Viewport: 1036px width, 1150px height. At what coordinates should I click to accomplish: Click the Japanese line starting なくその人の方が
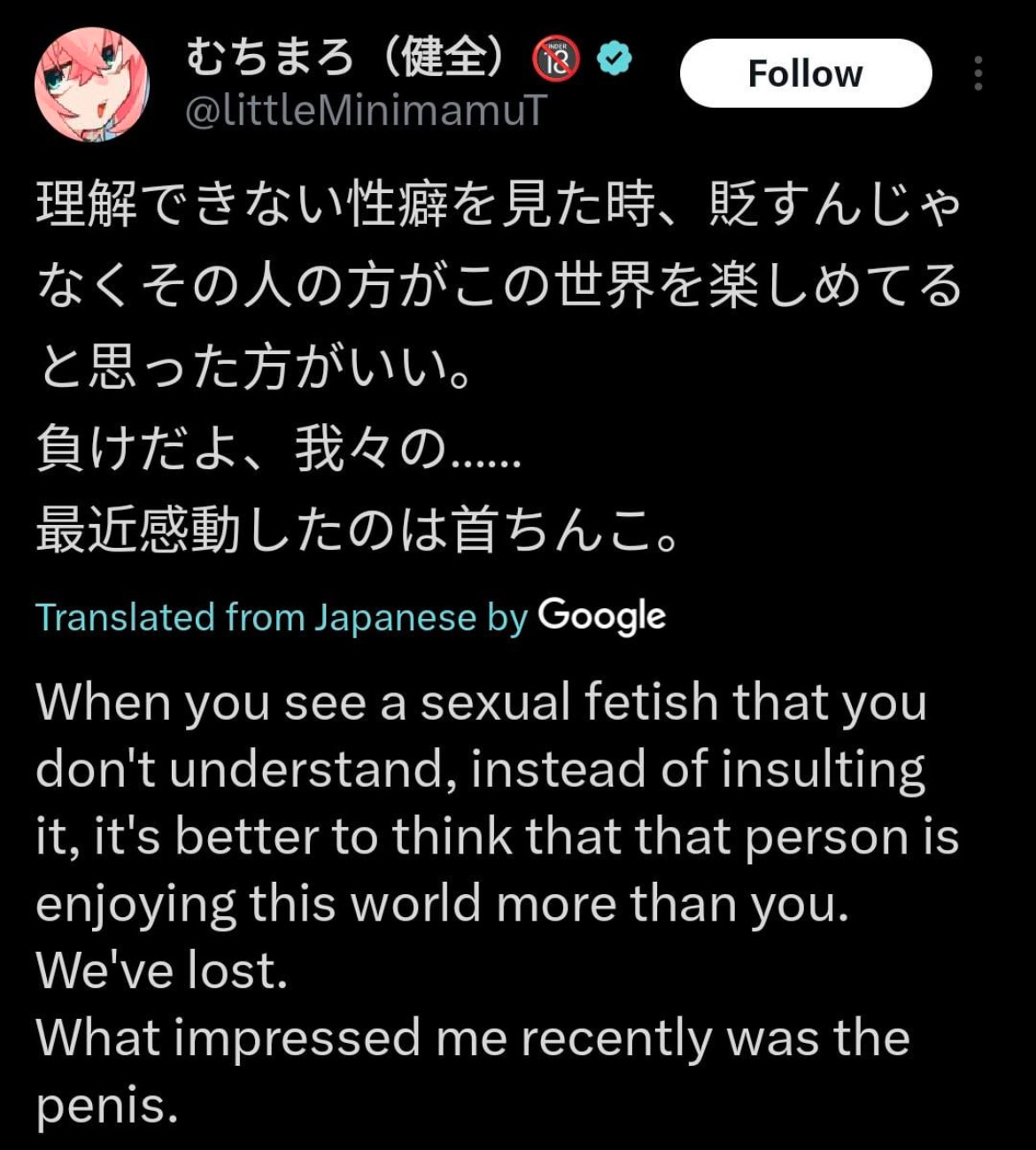[498, 287]
